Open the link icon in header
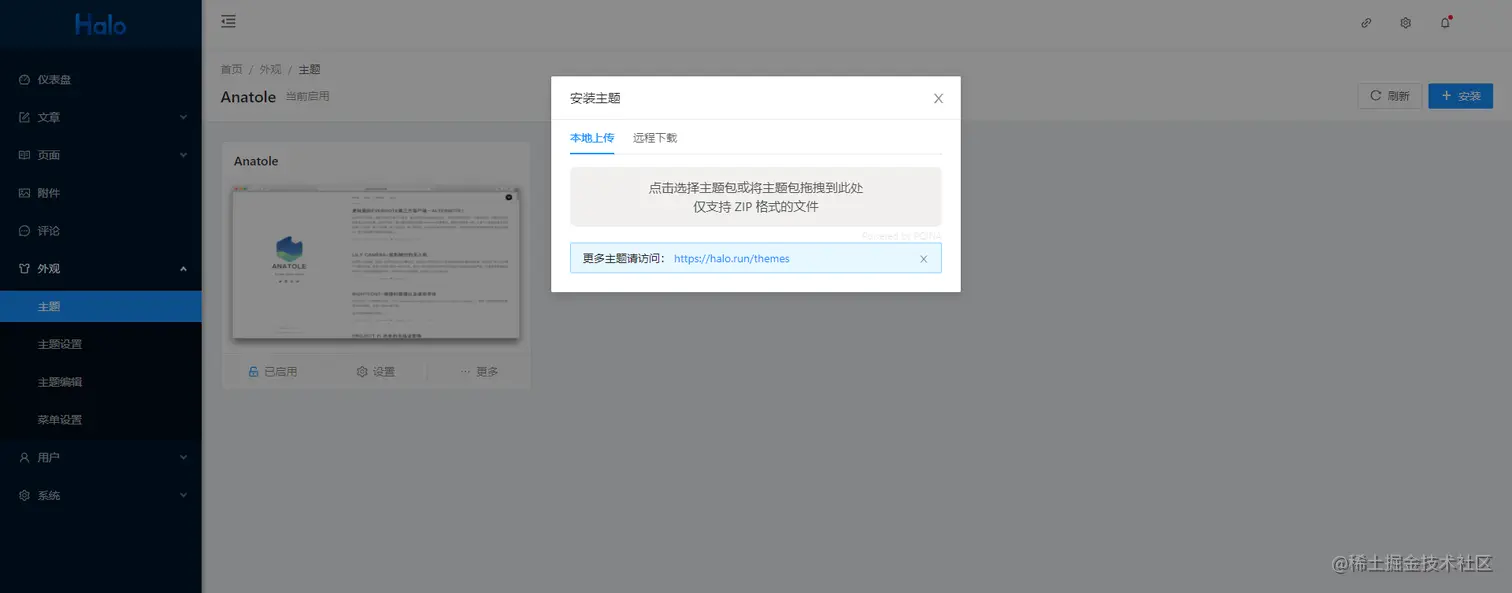 1366,23
